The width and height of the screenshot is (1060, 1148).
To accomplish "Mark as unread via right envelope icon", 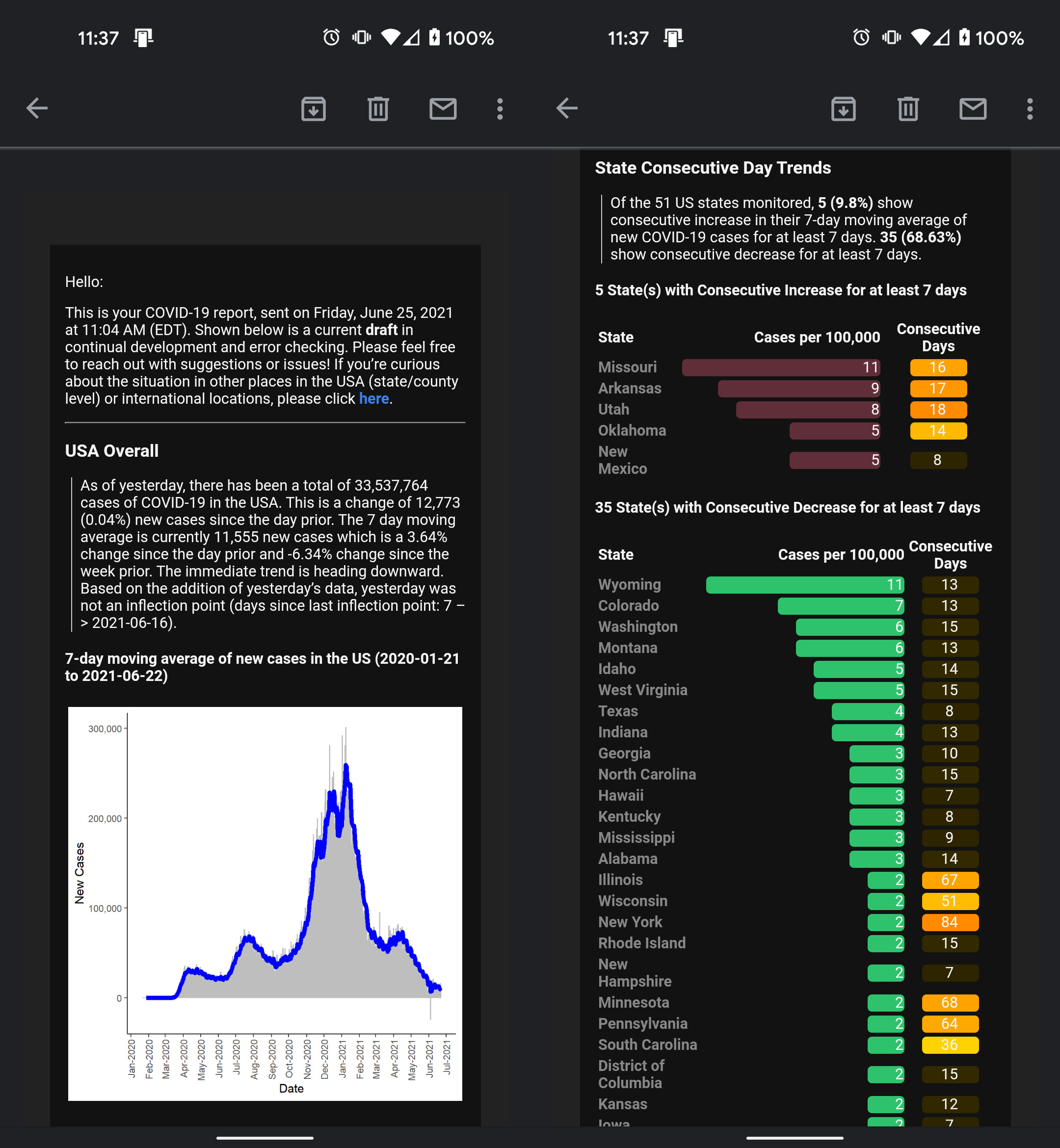I will (x=973, y=108).
